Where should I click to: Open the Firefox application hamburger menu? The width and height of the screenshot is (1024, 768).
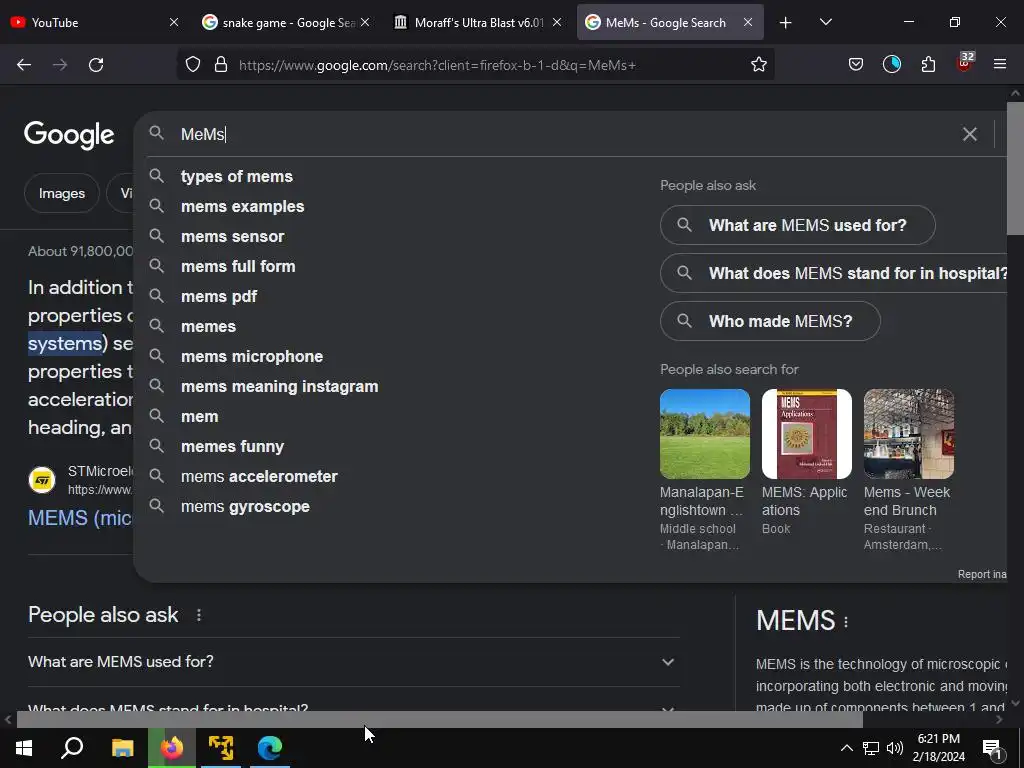(999, 65)
